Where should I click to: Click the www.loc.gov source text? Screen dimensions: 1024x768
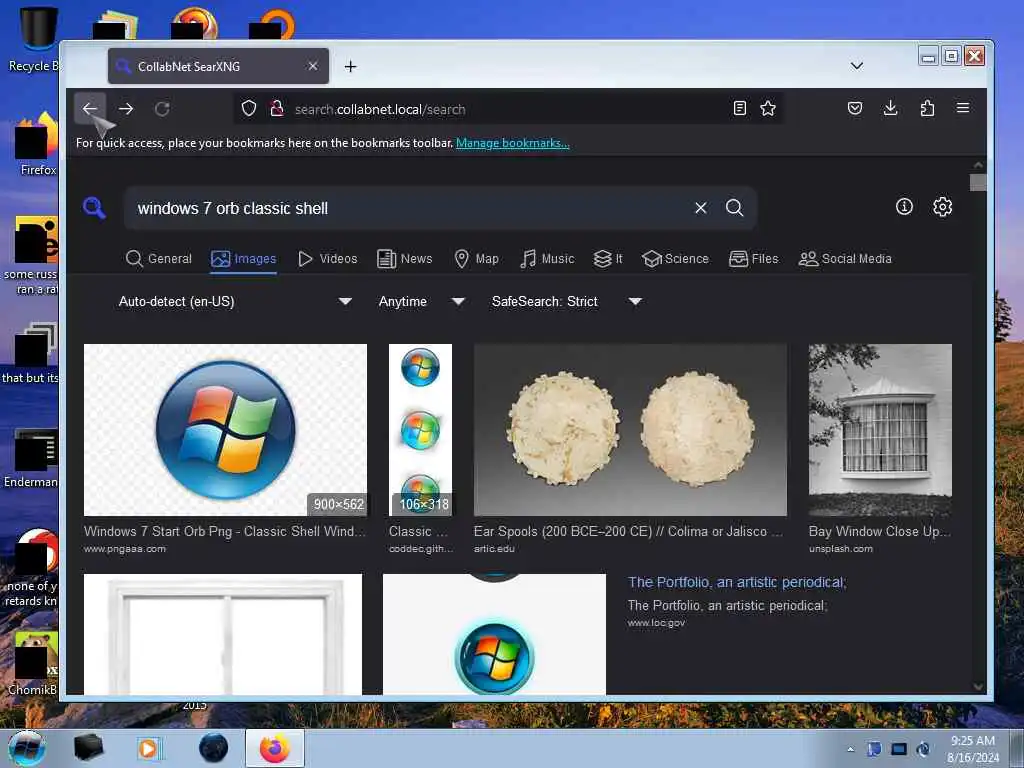point(656,622)
